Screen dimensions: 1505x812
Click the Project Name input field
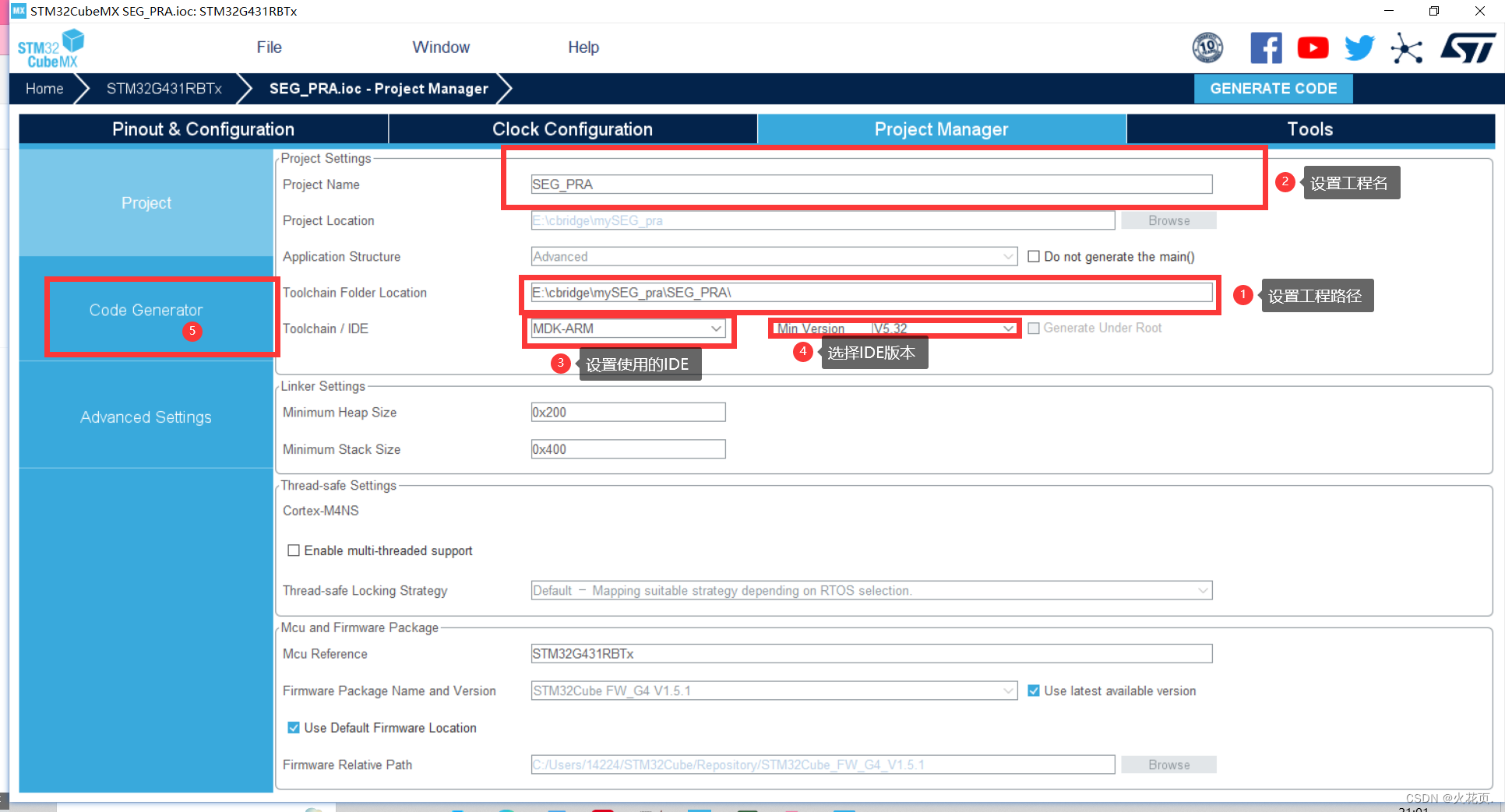pyautogui.click(x=871, y=185)
